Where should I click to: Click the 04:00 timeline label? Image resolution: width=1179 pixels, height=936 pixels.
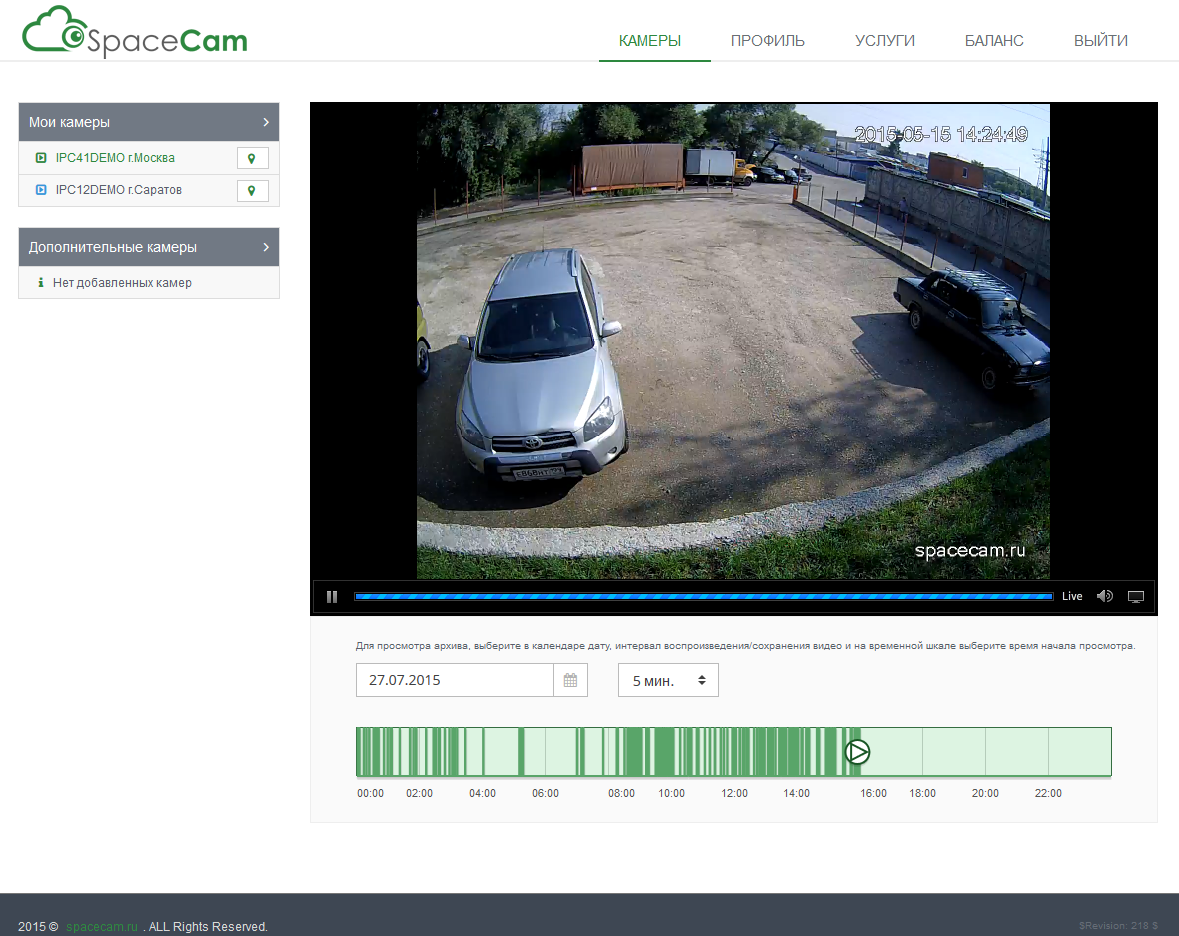point(483,793)
